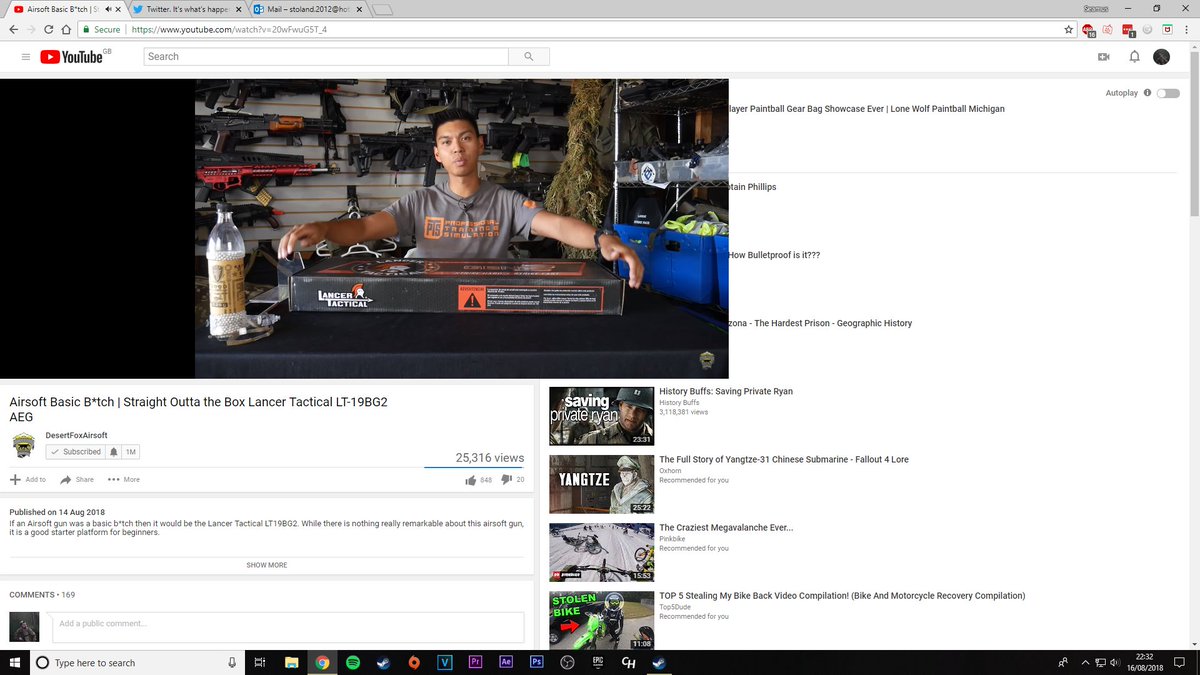The width and height of the screenshot is (1200, 675).
Task: Toggle the Autoplay switch
Action: pos(1168,93)
